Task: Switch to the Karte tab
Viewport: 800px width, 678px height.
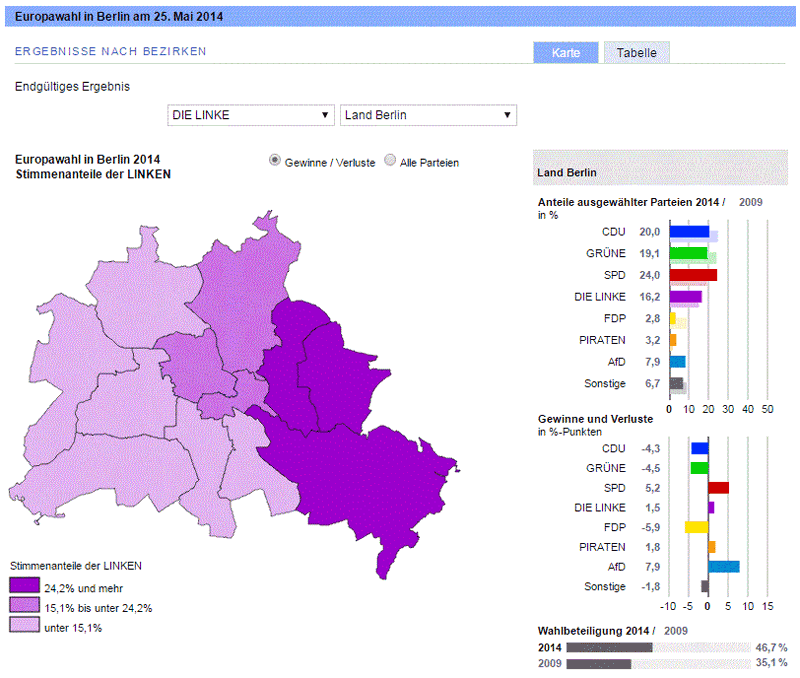Action: pyautogui.click(x=565, y=53)
